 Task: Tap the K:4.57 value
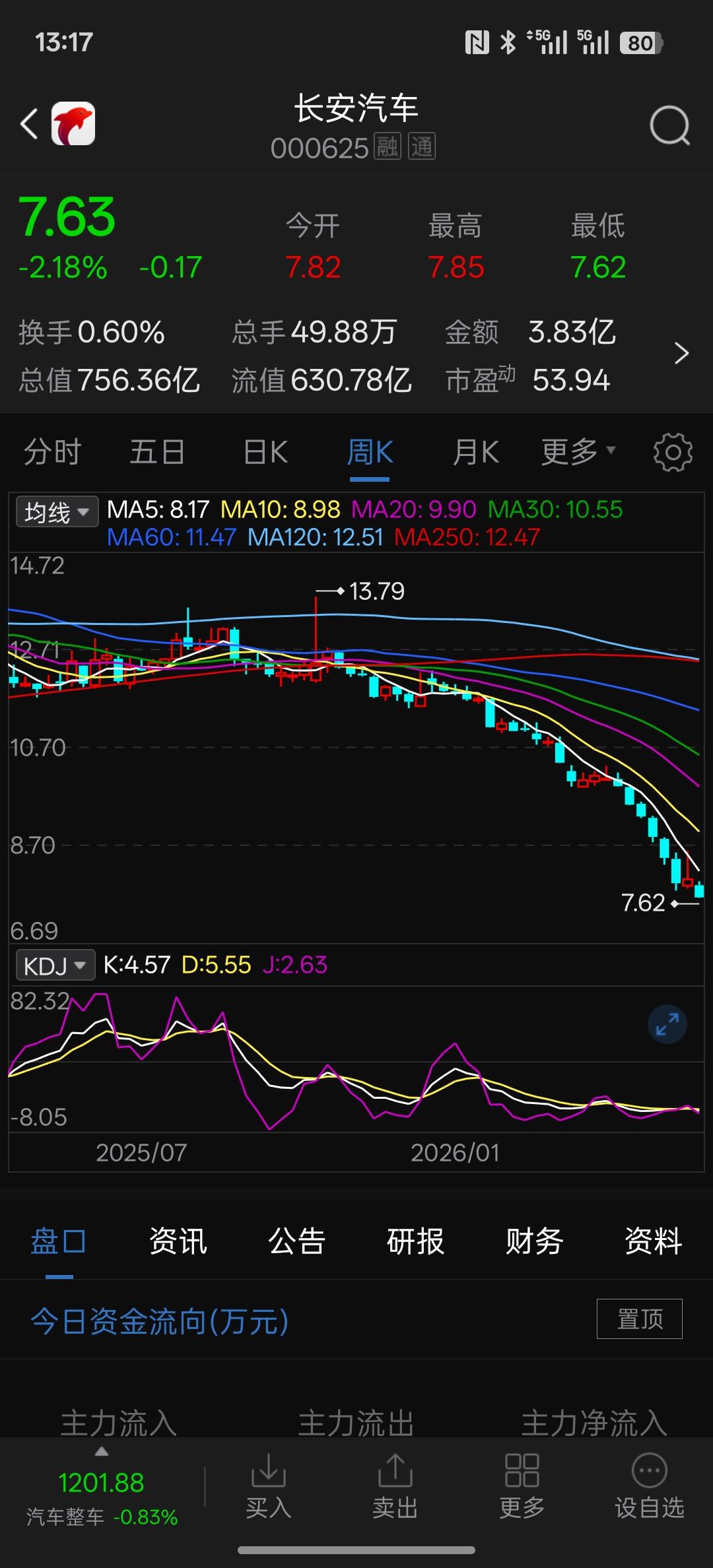137,965
